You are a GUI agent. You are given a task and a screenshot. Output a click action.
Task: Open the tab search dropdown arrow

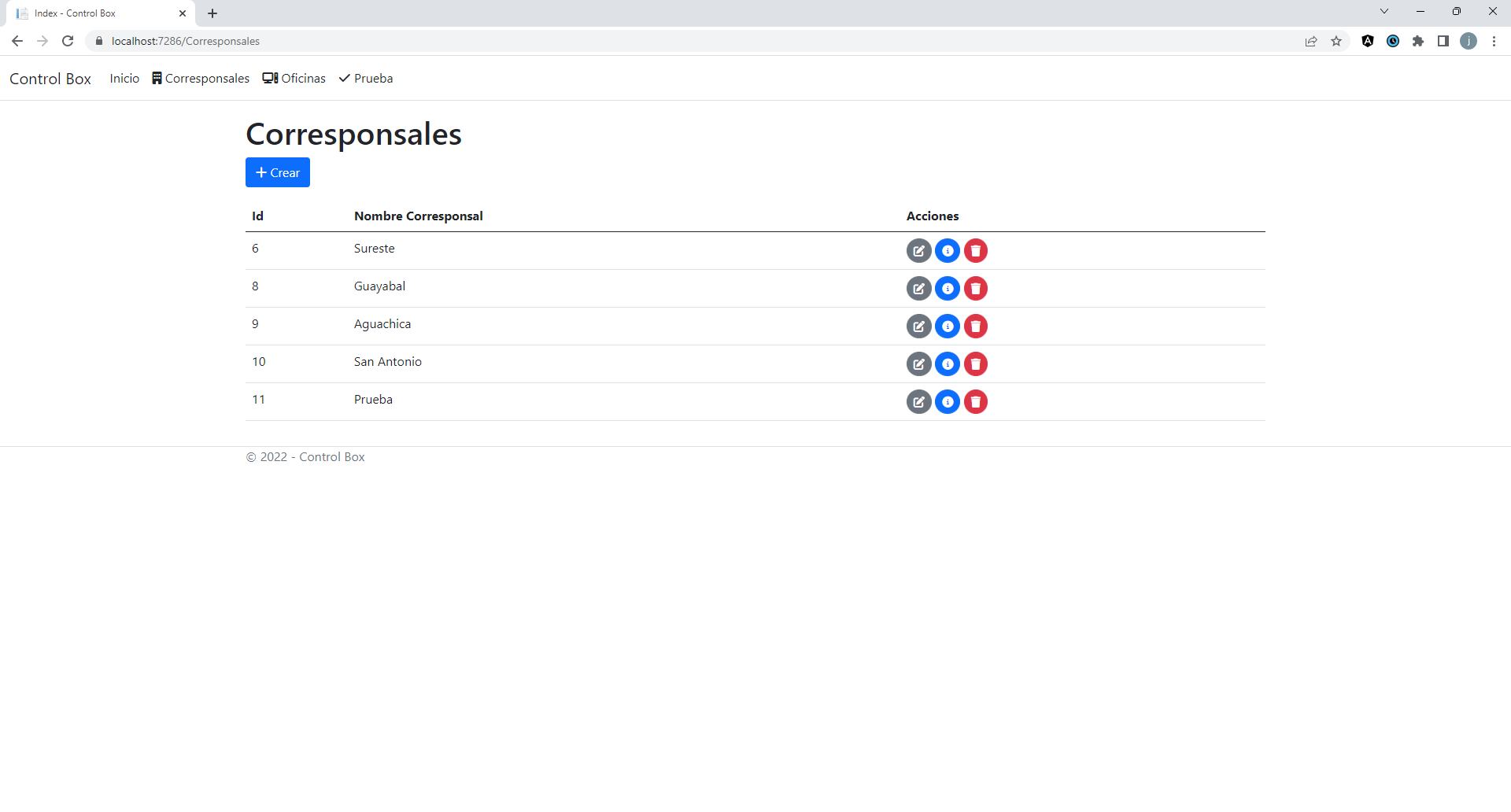[1384, 11]
